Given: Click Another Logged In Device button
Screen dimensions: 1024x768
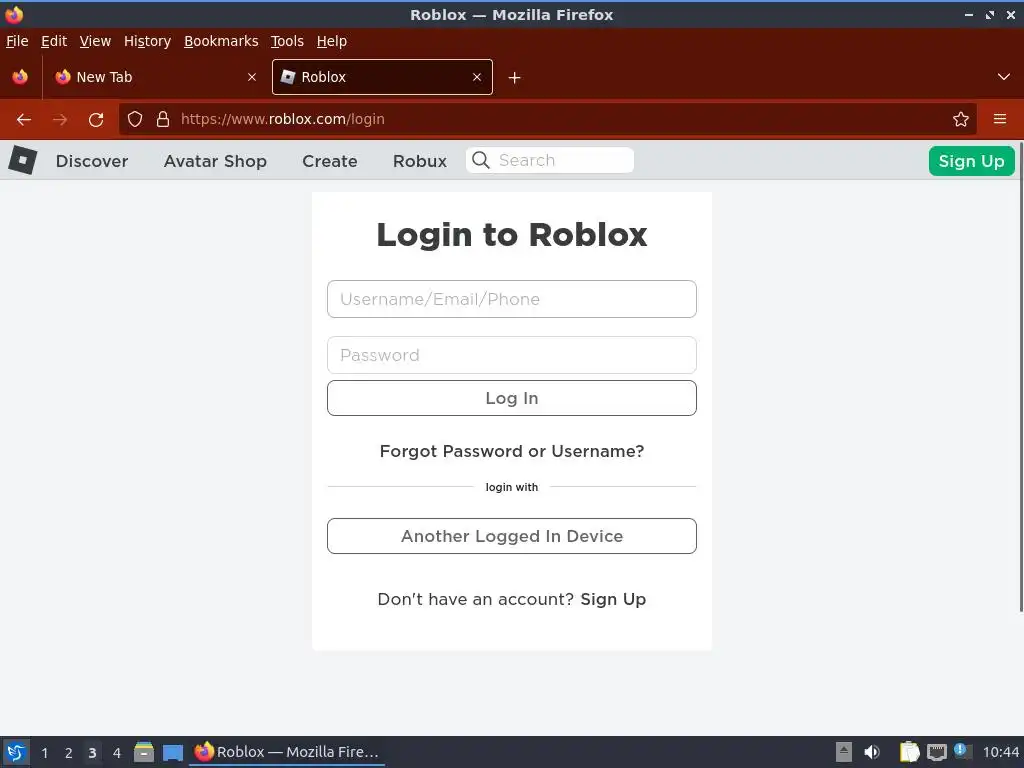Looking at the screenshot, I should click(x=512, y=536).
